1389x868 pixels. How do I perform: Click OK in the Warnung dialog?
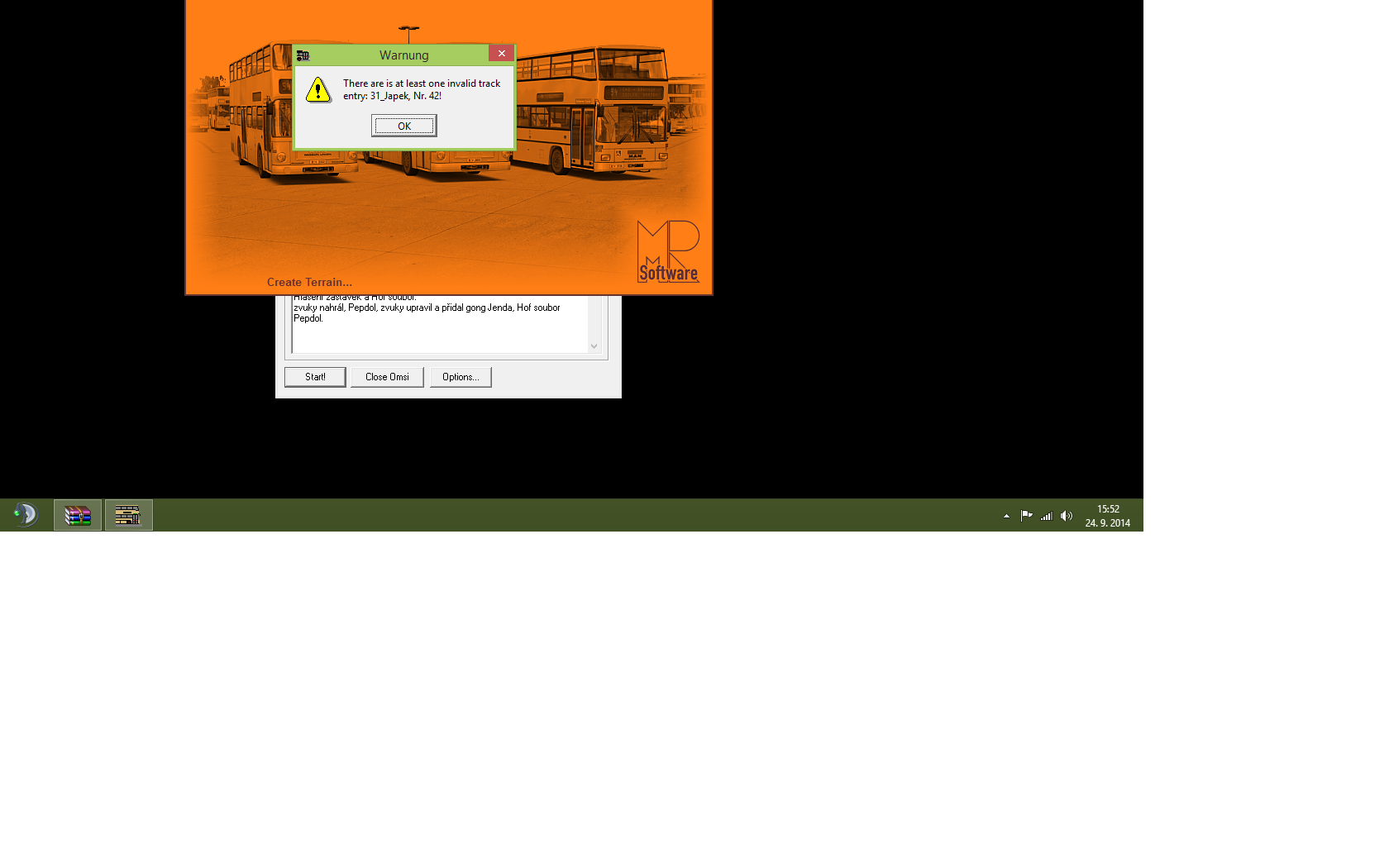tap(403, 126)
